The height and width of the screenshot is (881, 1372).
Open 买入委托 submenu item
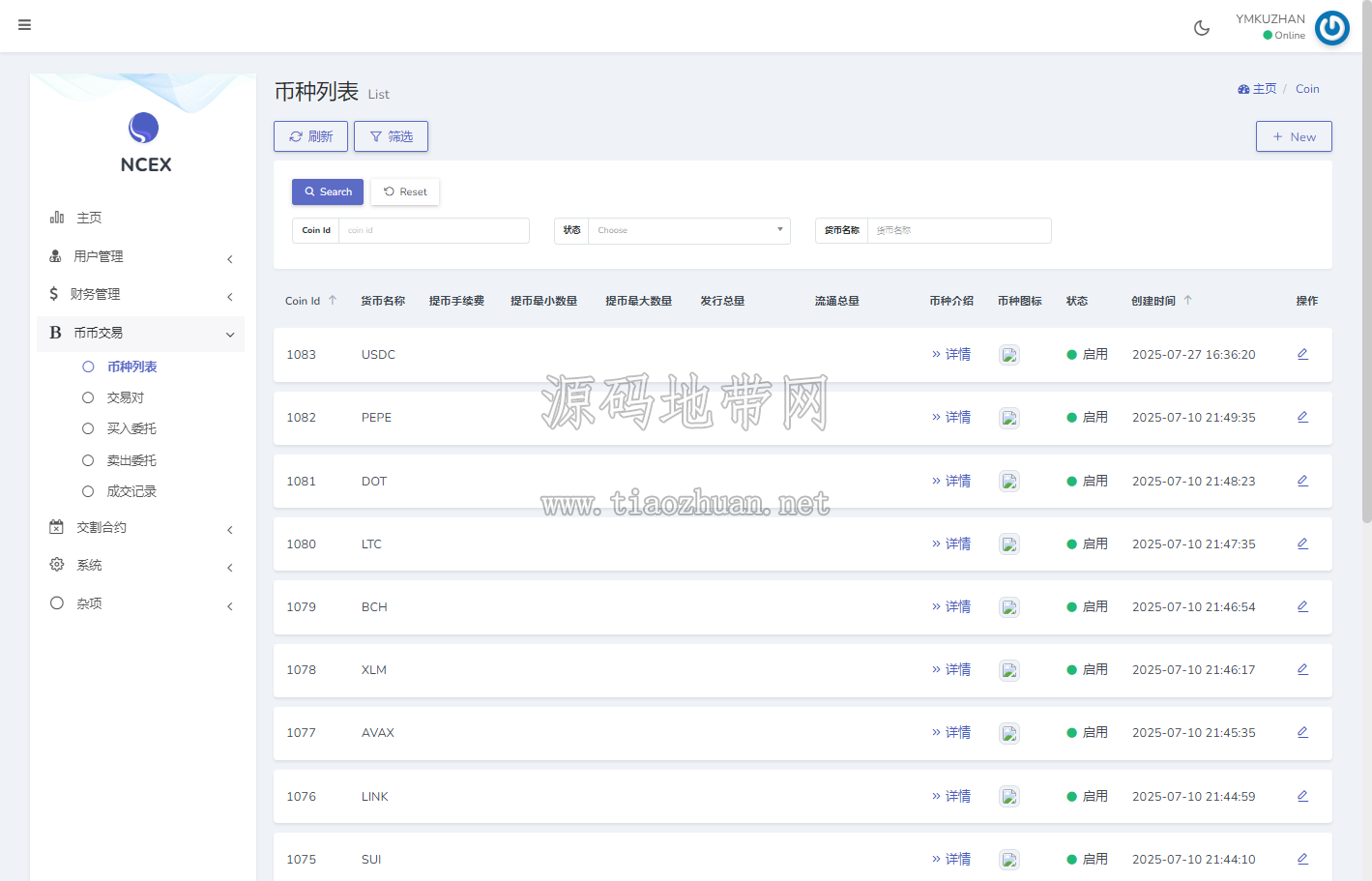click(131, 428)
